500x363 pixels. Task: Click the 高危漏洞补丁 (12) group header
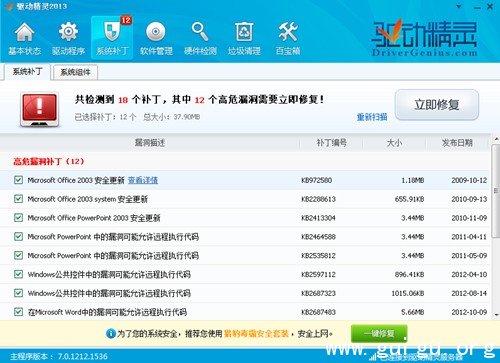coord(49,162)
